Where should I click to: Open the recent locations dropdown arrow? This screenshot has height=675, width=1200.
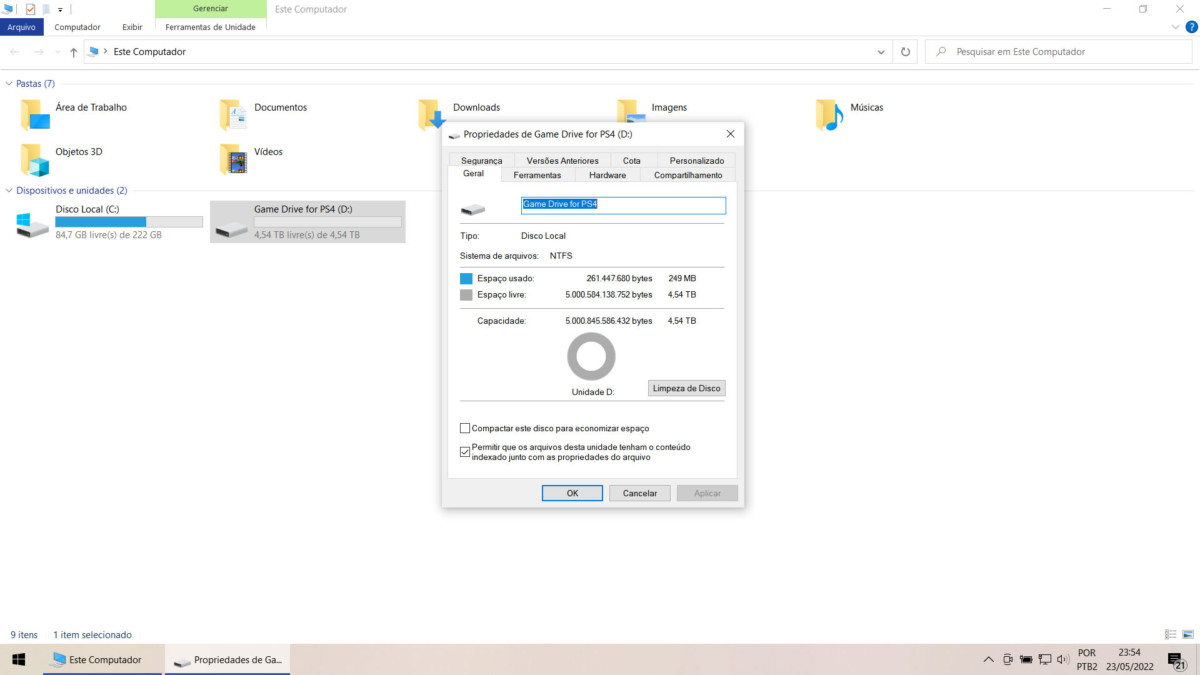point(56,51)
